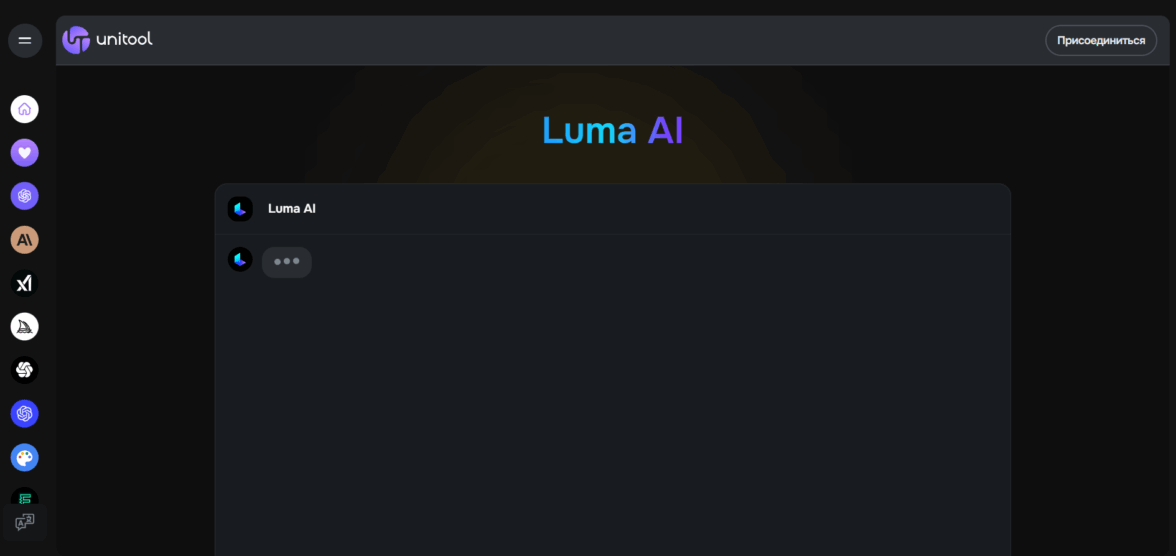Select the xAI icon in the sidebar
Viewport: 1176px width, 556px height.
point(25,284)
